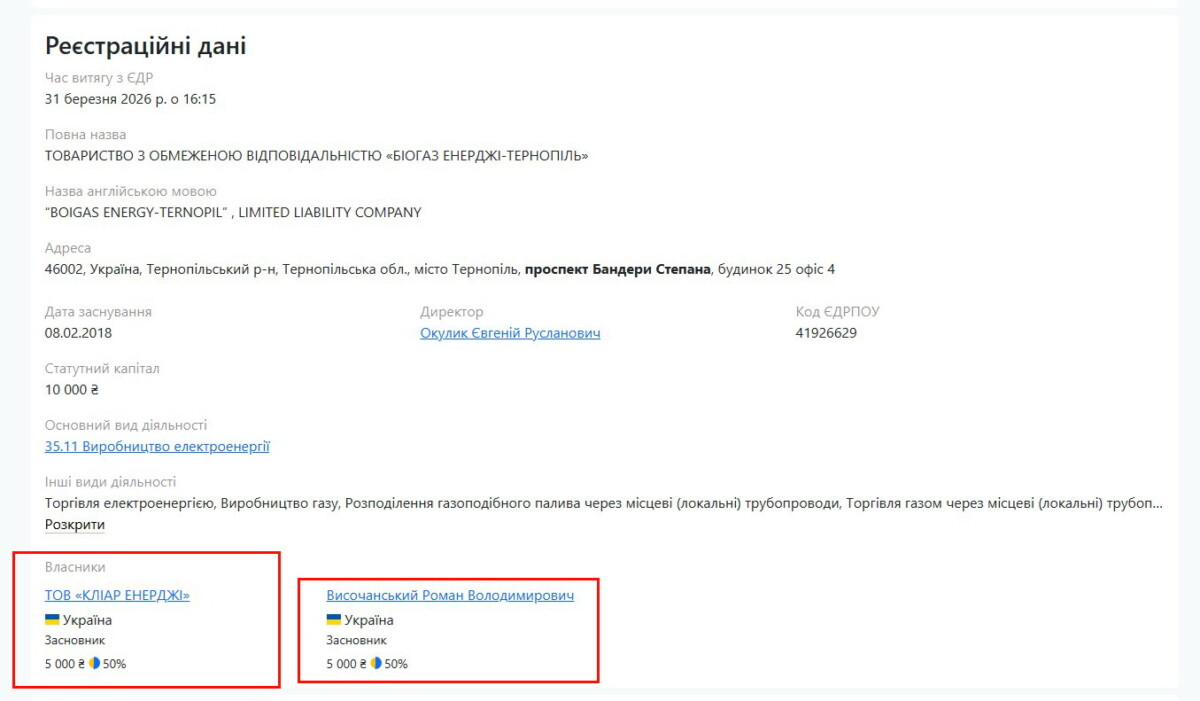Click the 50% pie icon for Височанський

tap(376, 663)
